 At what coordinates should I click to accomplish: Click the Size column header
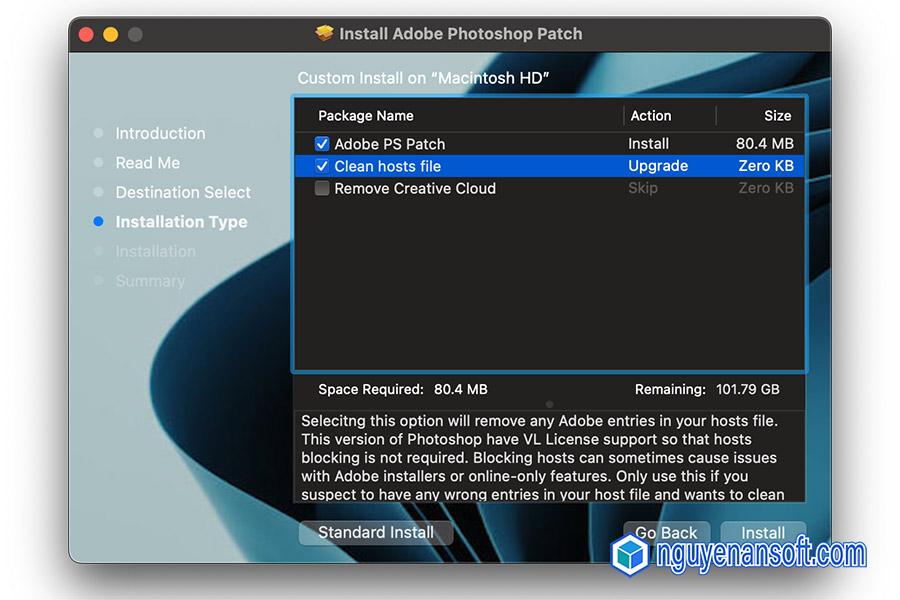coord(777,116)
